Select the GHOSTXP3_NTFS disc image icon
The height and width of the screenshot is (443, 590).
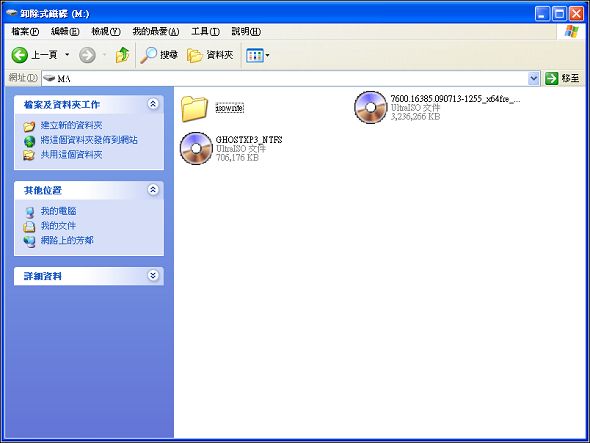click(x=196, y=148)
